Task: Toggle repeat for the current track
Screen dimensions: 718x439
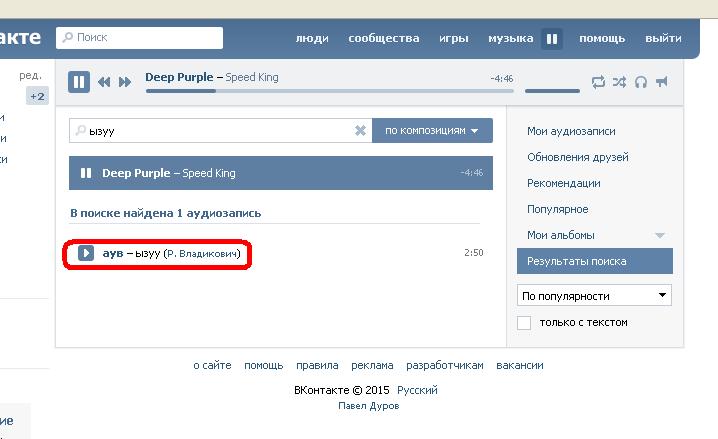Action: point(598,82)
